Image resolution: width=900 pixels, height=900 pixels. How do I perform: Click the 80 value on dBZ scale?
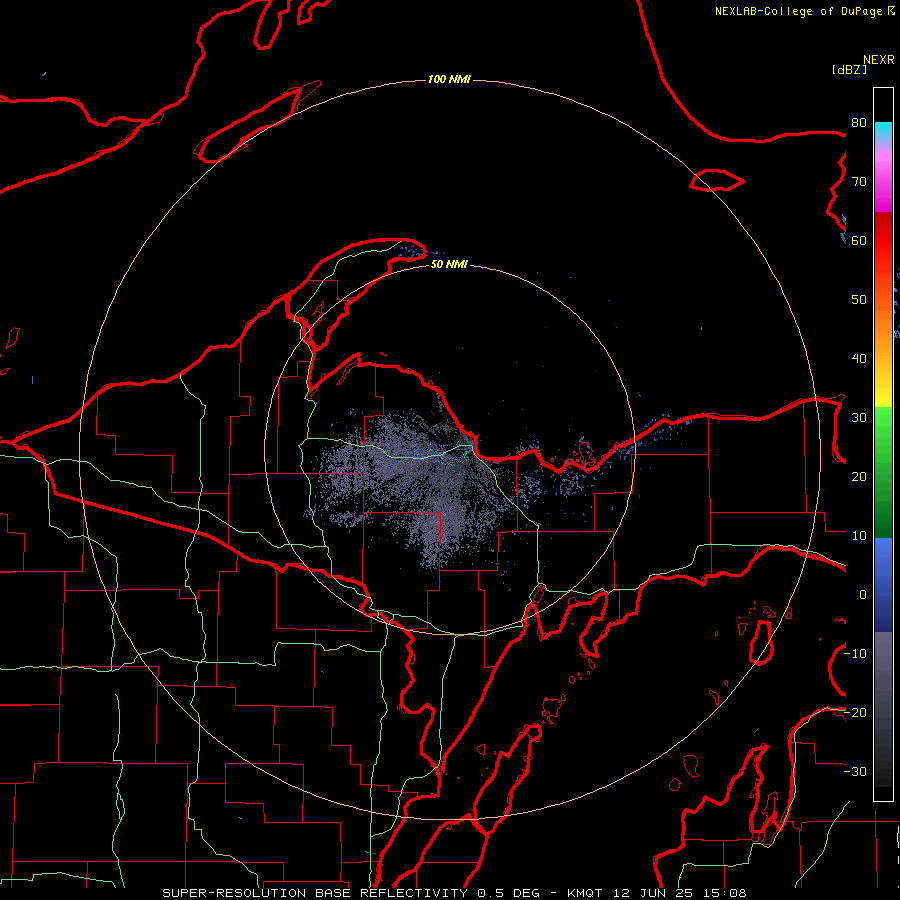[x=859, y=123]
